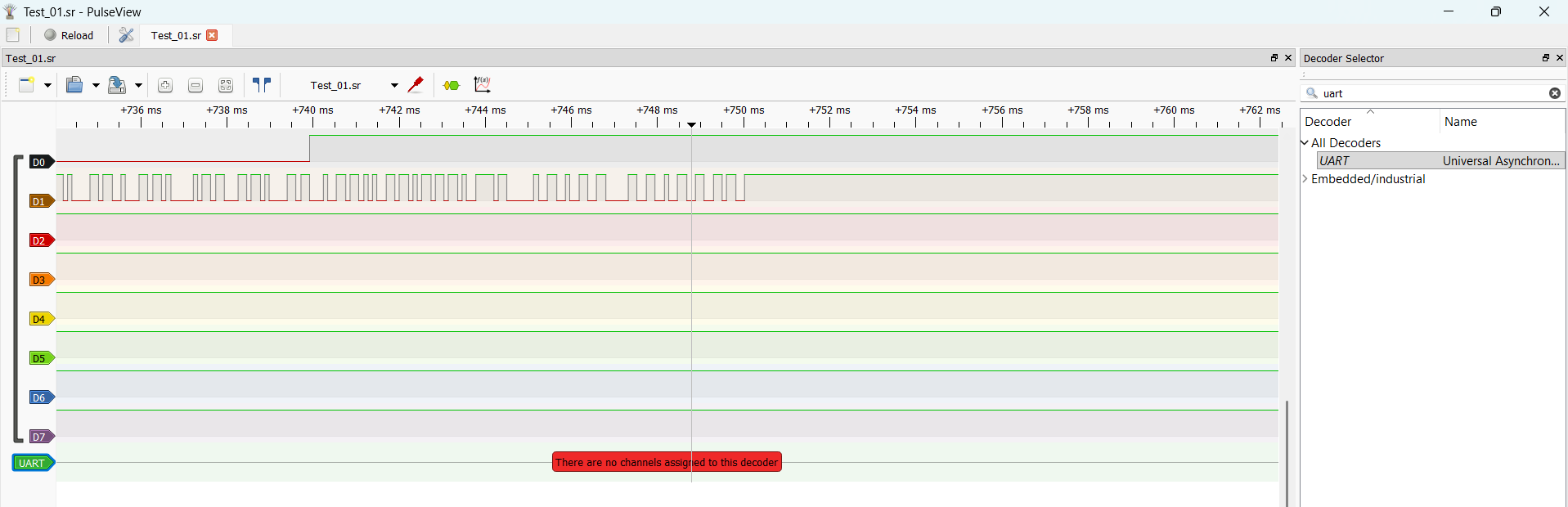
Task: Click the vertical scrollbar of the trace view
Action: click(1287, 453)
